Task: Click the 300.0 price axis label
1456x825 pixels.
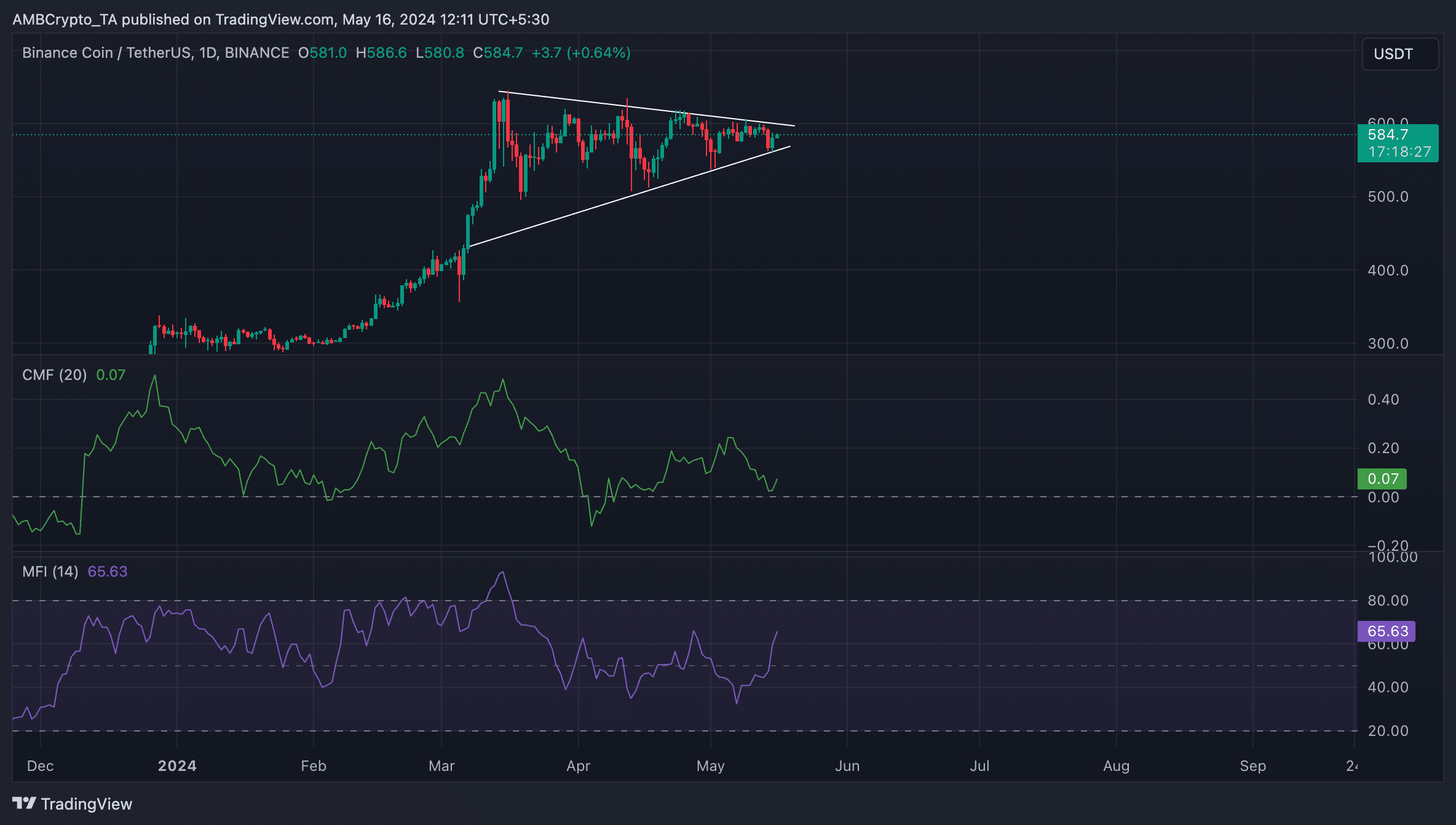Action: [x=1388, y=344]
